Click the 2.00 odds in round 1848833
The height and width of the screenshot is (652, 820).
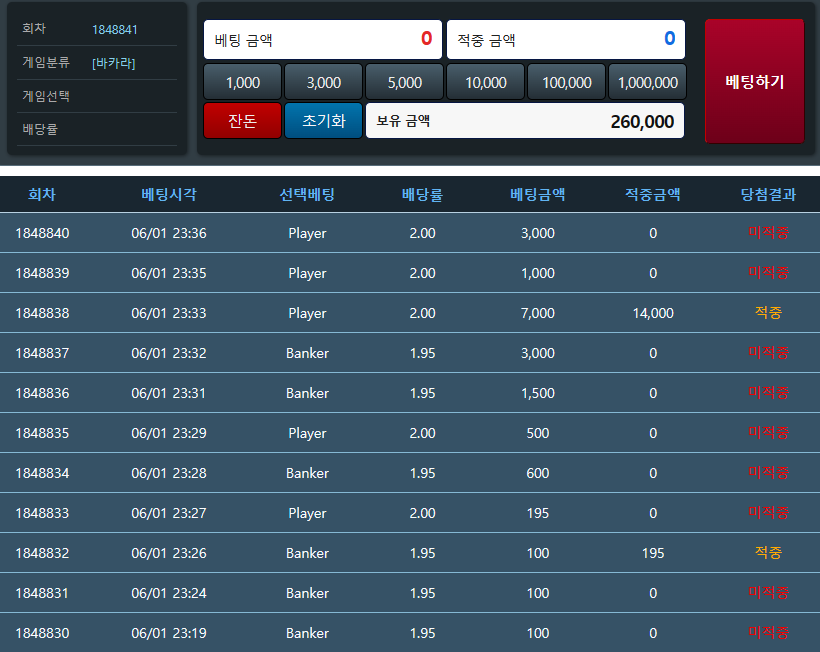(423, 513)
